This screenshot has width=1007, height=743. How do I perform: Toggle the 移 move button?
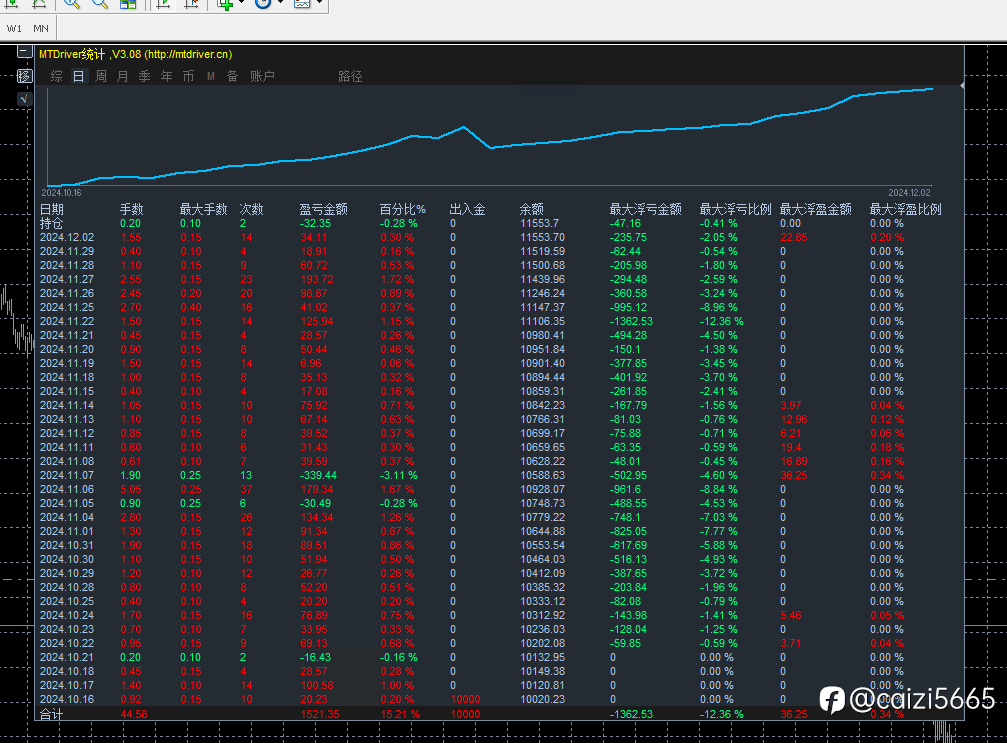click(x=25, y=76)
